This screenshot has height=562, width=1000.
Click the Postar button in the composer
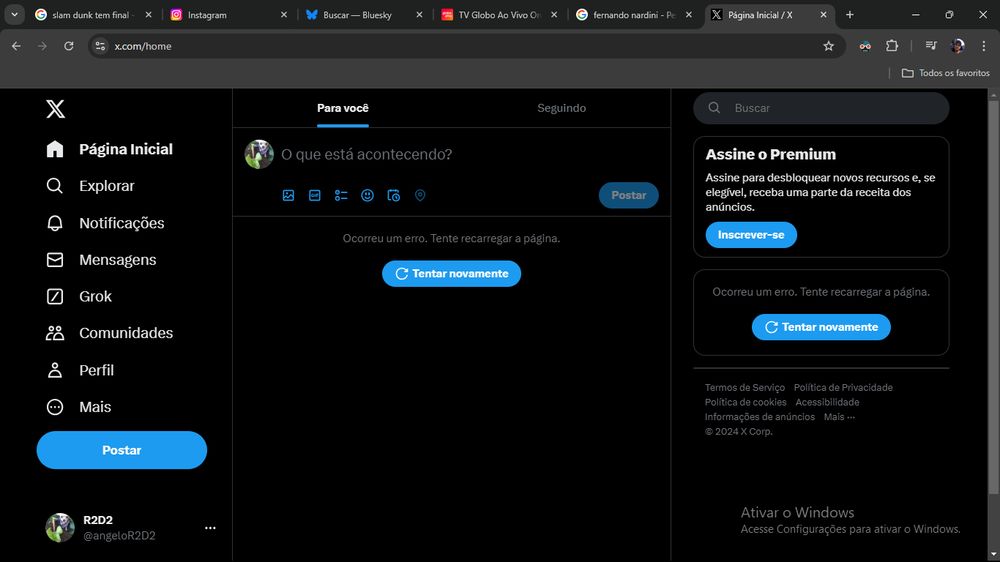tap(628, 195)
